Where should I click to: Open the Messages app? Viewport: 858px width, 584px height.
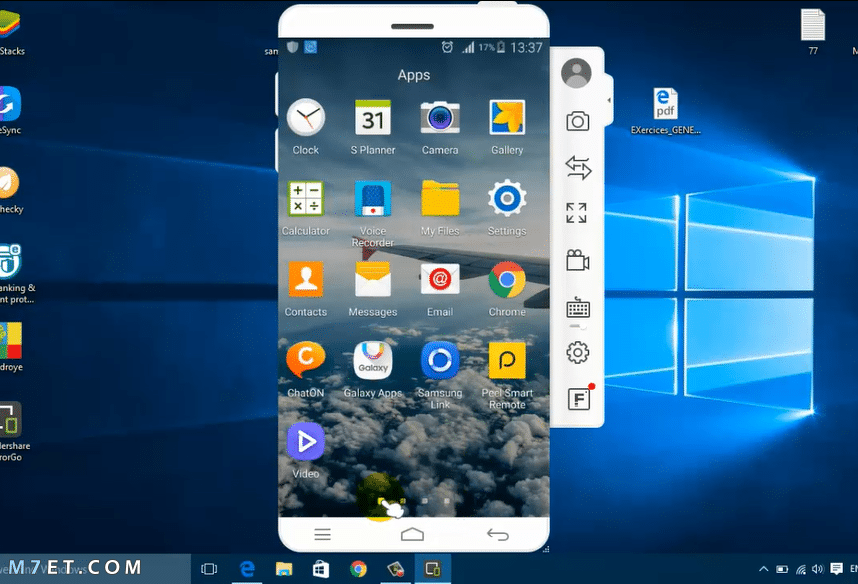click(x=373, y=279)
